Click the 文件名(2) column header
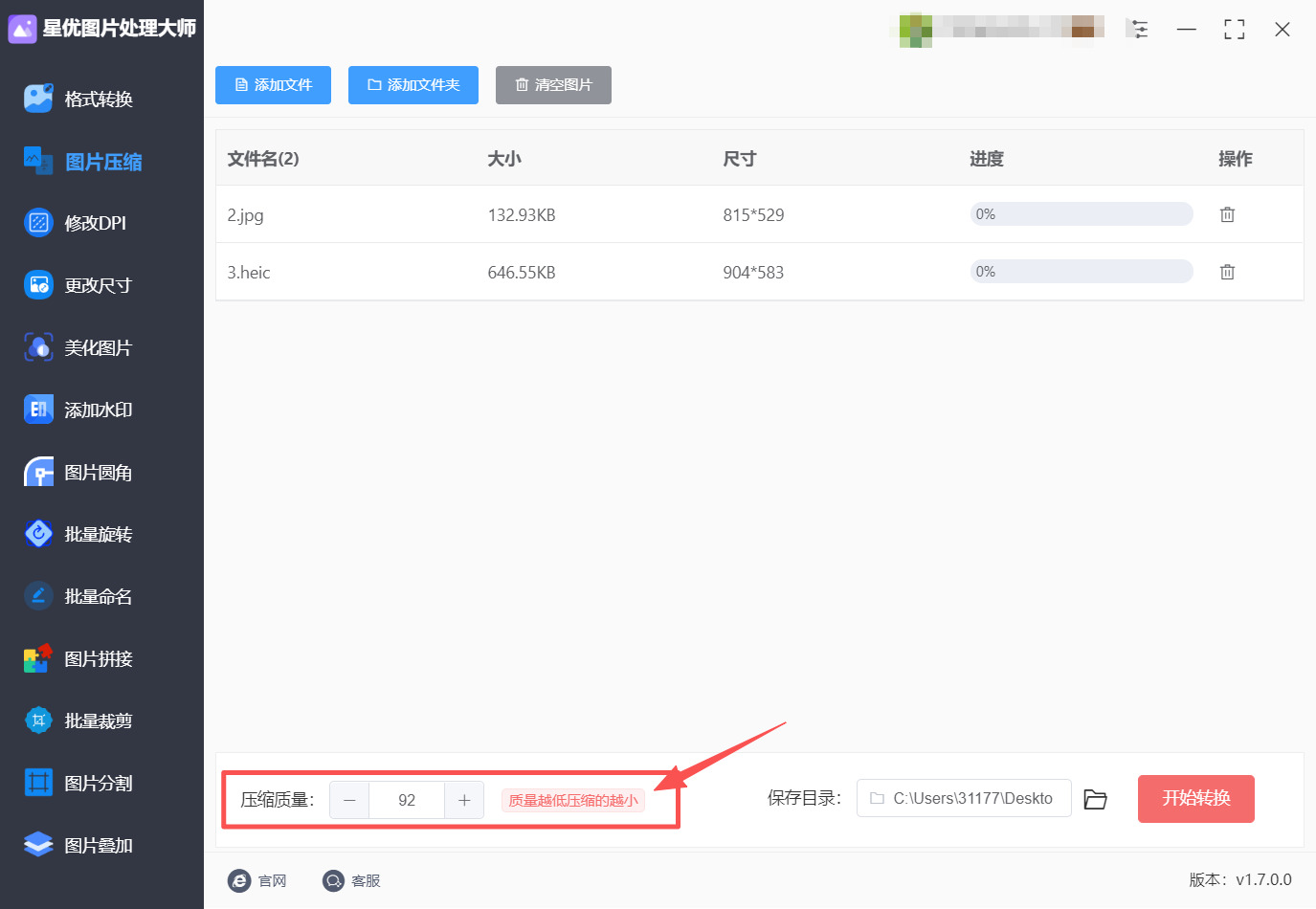Image resolution: width=1316 pixels, height=909 pixels. 263,159
